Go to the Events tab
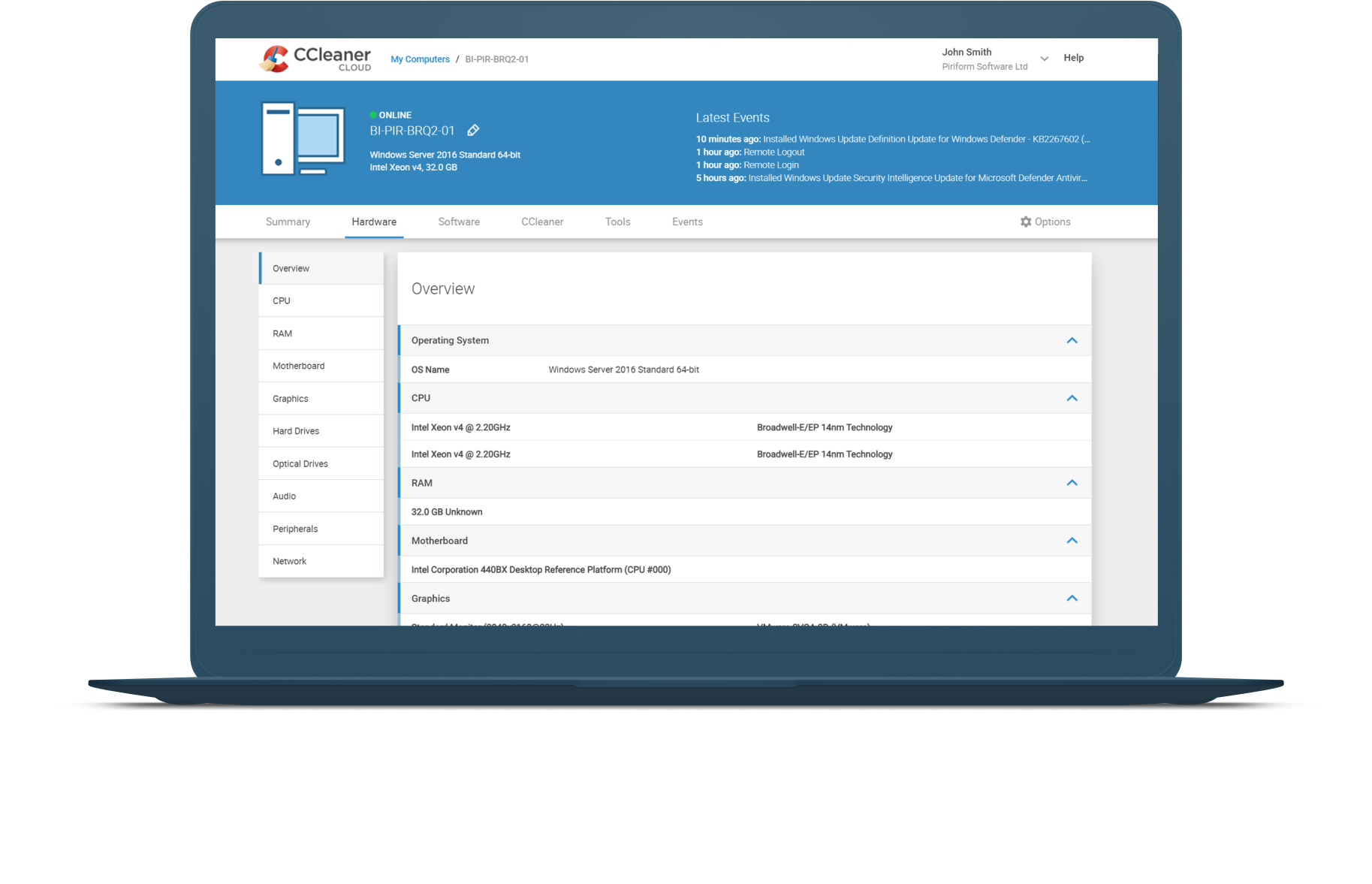Image resolution: width=1372 pixels, height=884 pixels. [x=687, y=222]
